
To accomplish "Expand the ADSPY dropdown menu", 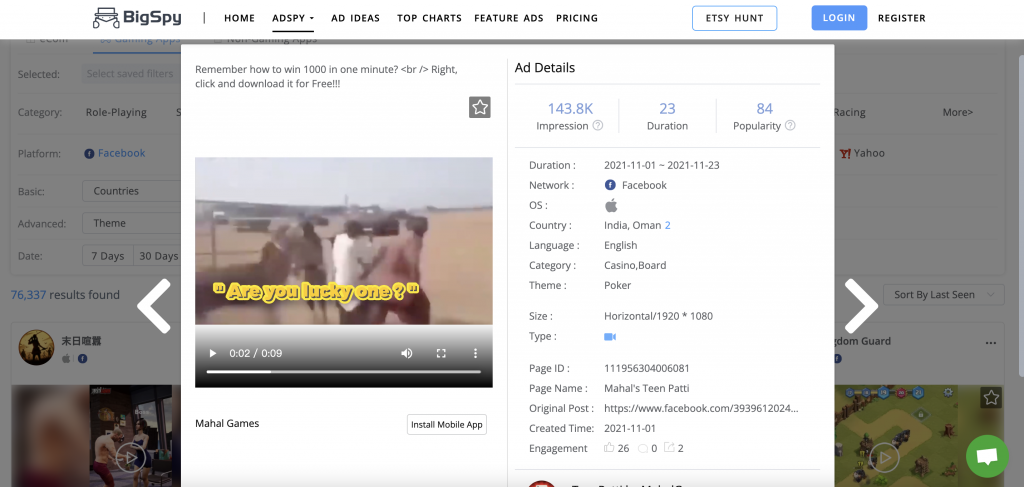I will tap(293, 18).
